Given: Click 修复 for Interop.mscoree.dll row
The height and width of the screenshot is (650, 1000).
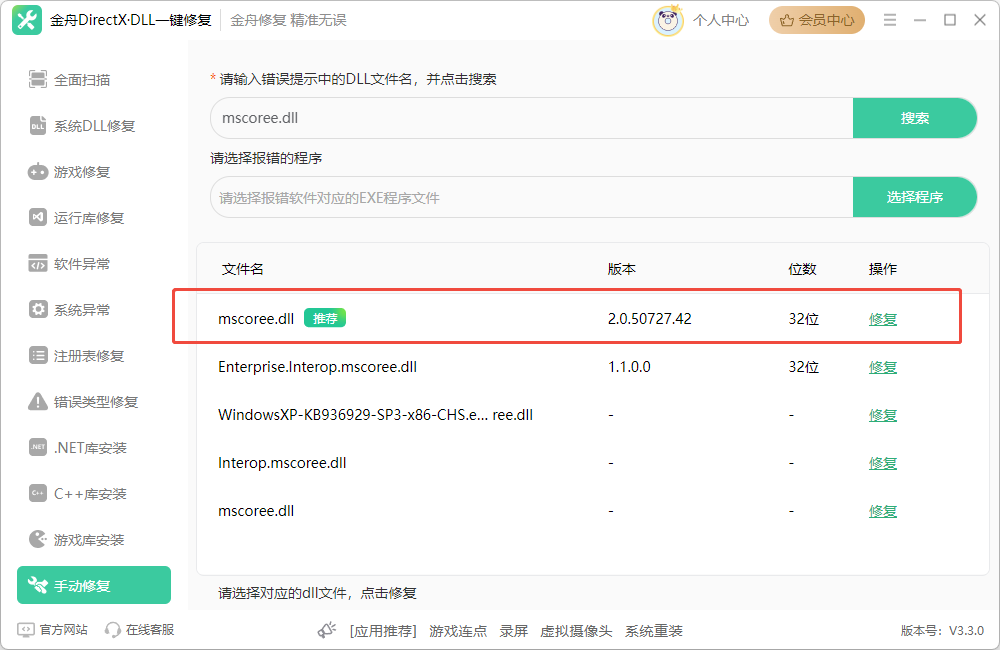Looking at the screenshot, I should pos(883,463).
